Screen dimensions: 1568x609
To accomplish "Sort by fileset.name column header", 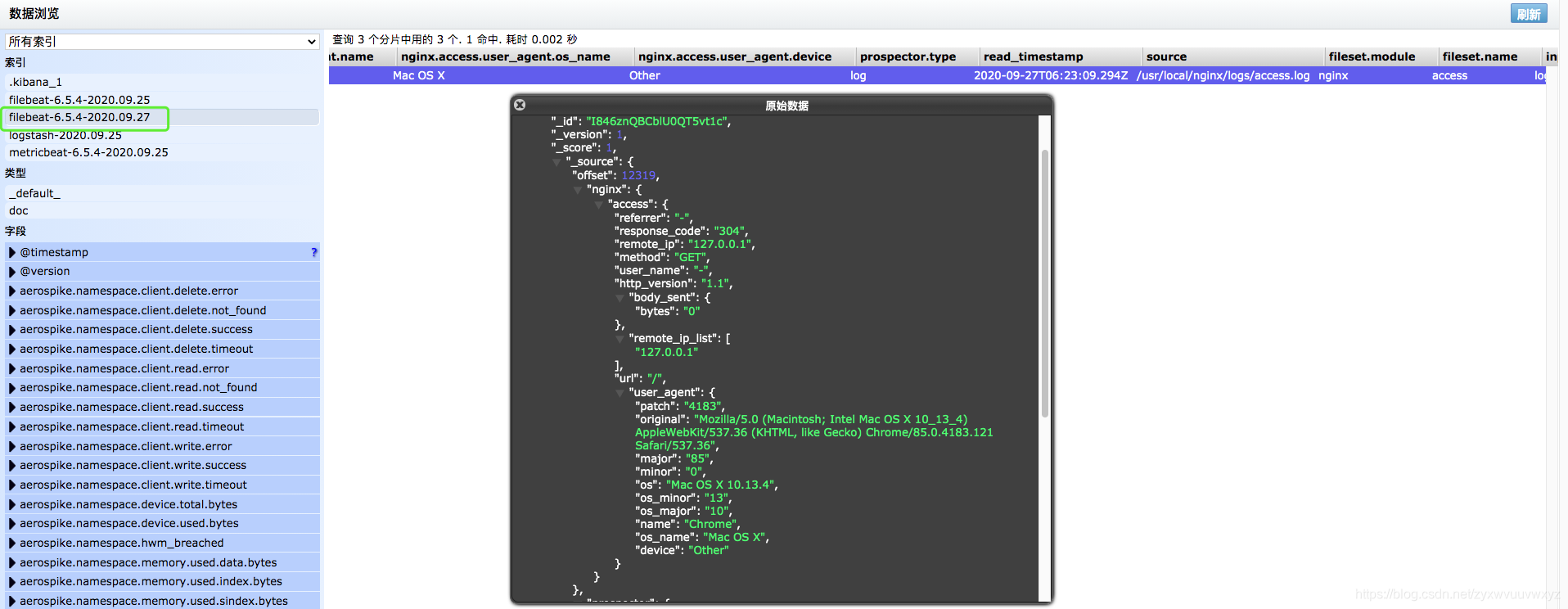I will (1489, 56).
